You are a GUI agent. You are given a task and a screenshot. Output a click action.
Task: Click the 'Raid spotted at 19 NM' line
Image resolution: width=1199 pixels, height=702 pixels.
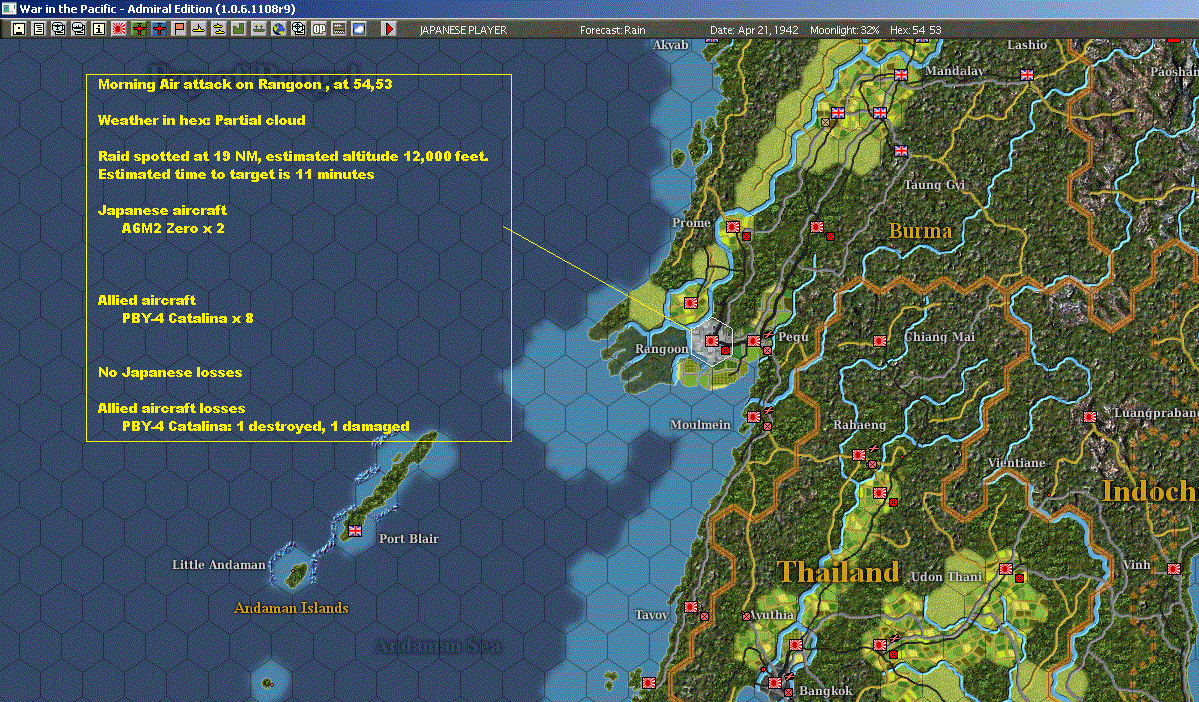point(293,156)
